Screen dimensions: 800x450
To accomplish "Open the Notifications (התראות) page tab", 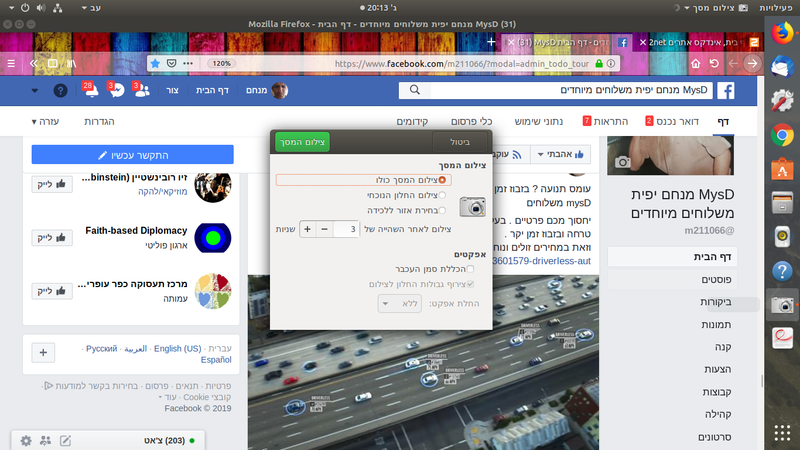I will click(606, 121).
